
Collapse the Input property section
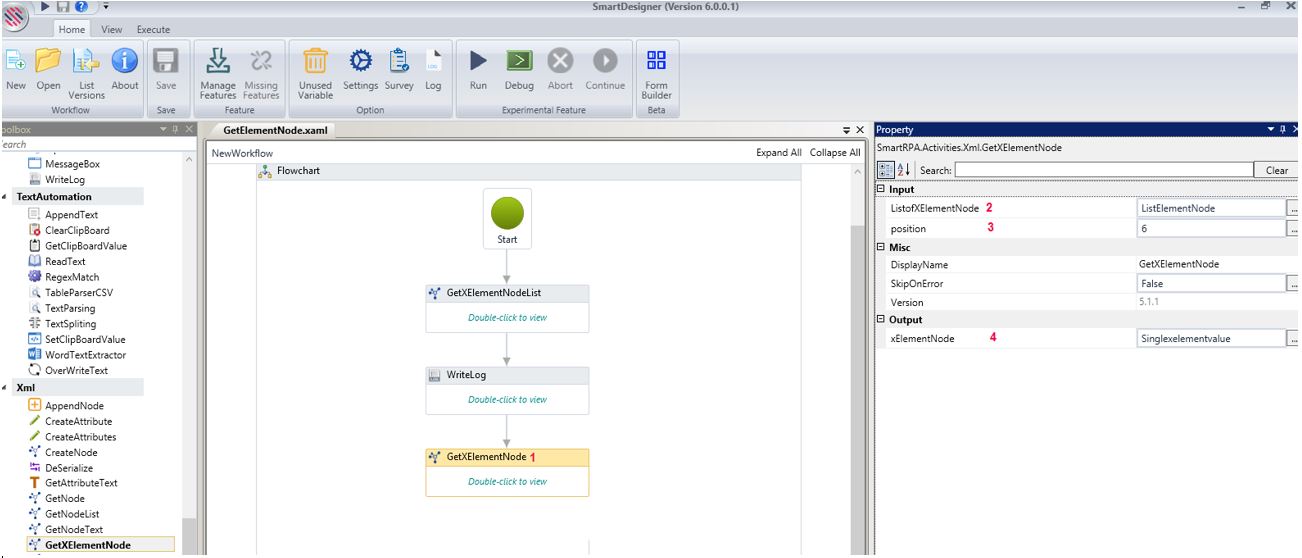[x=881, y=189]
